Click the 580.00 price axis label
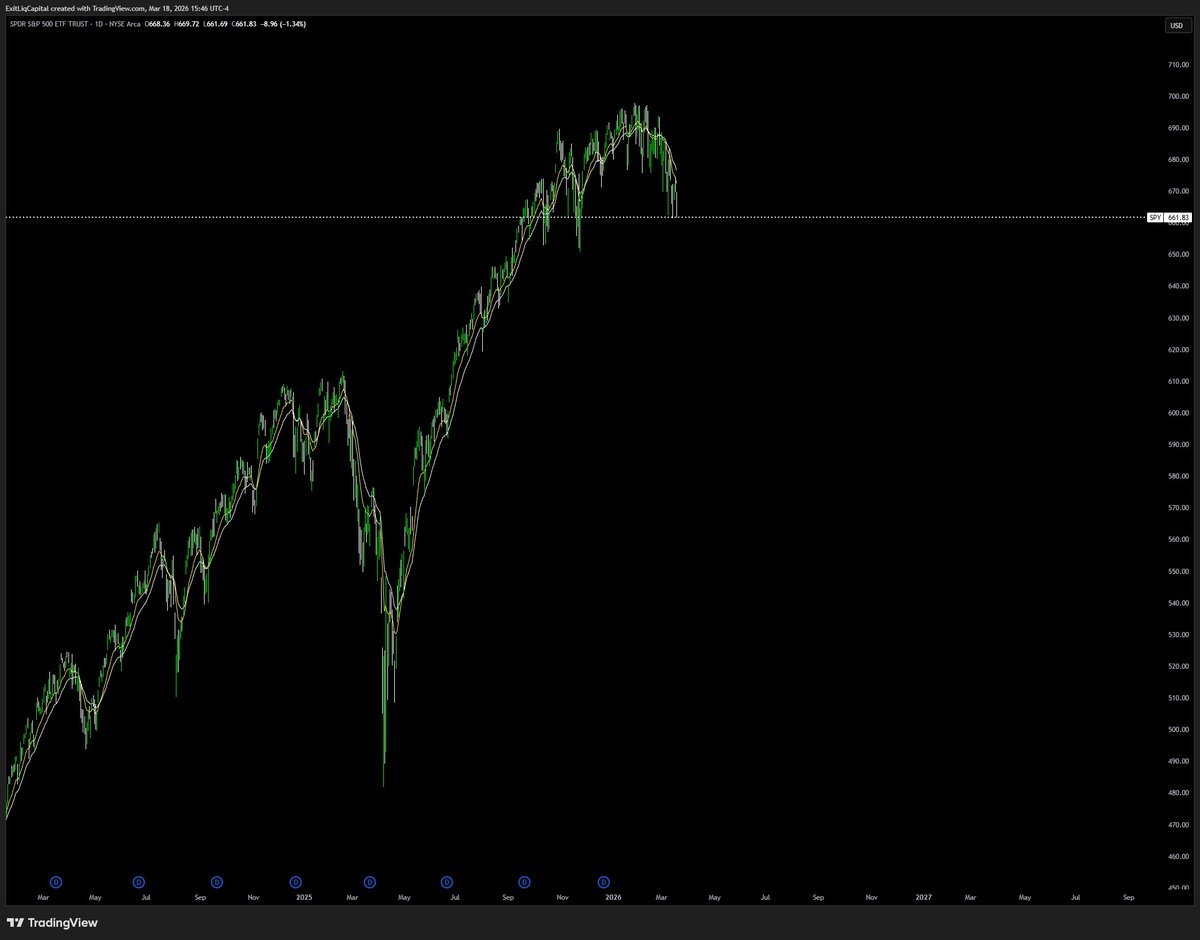The width and height of the screenshot is (1200, 940). point(1177,477)
